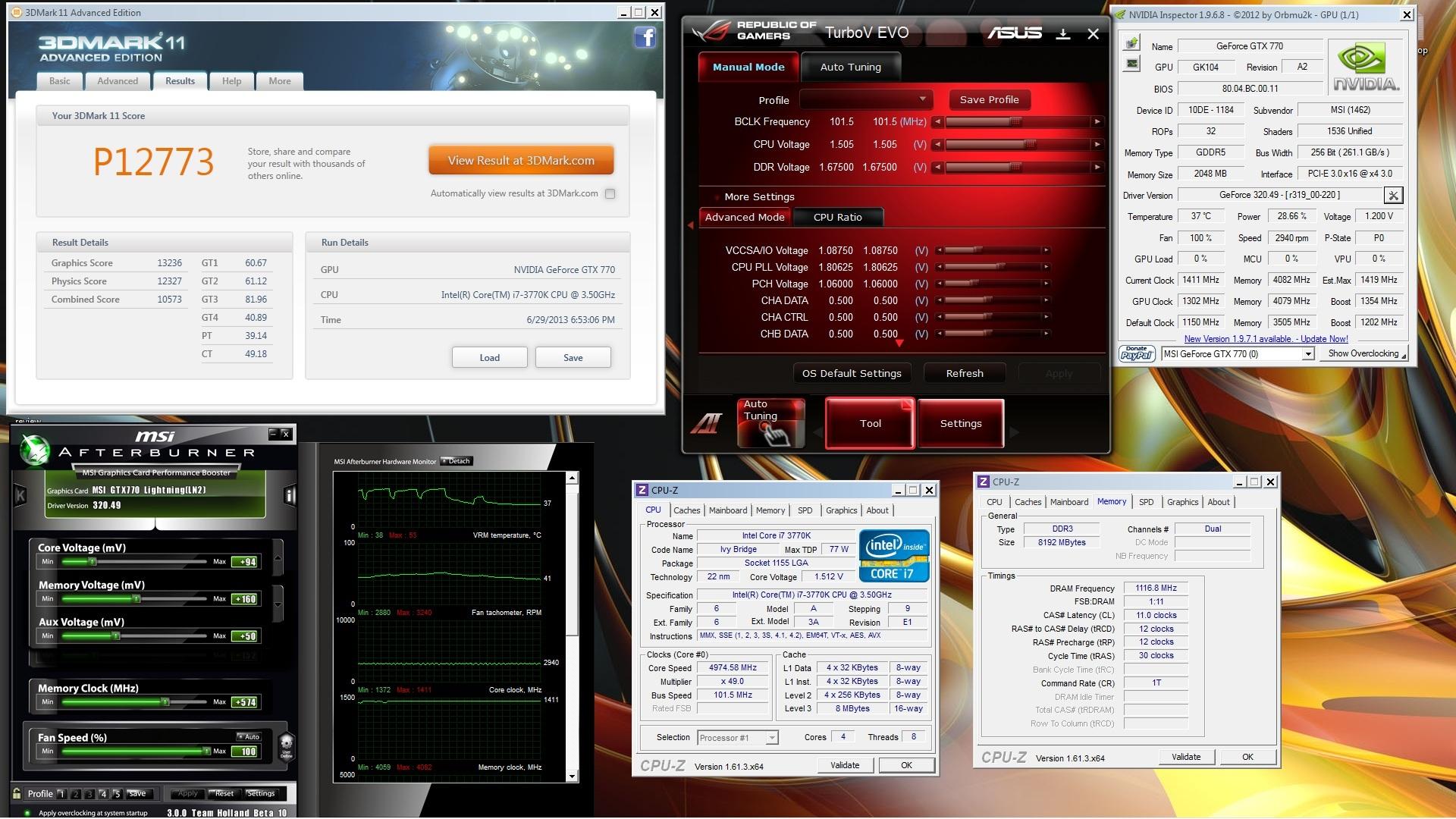
Task: Click the AI Suite logo in TurboV
Action: (706, 423)
